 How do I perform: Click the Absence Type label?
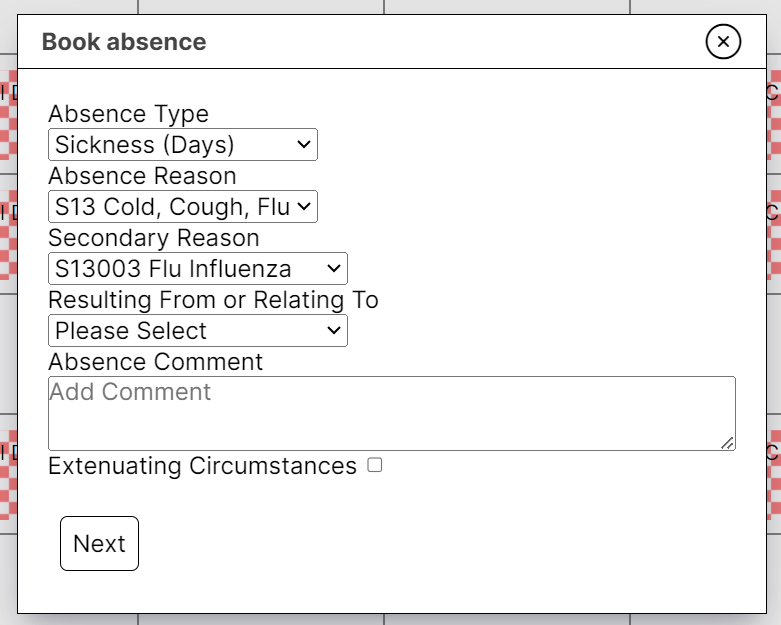click(x=129, y=114)
